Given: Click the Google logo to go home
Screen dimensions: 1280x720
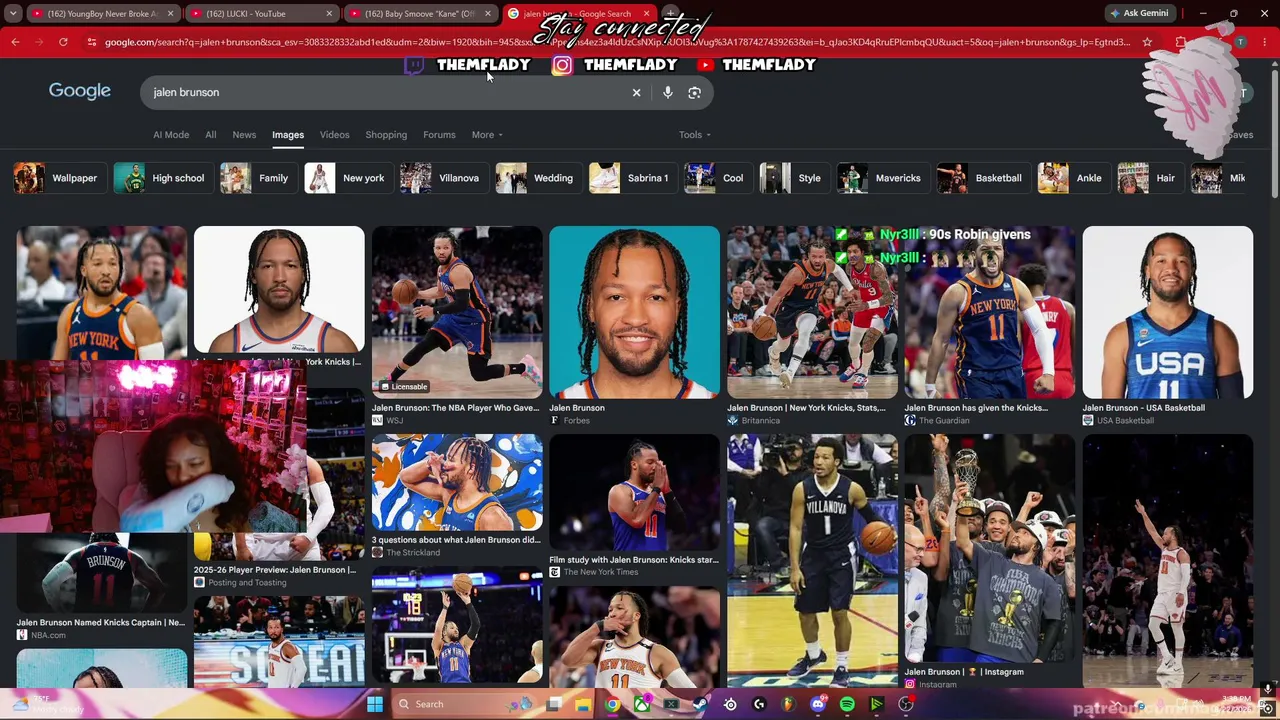Looking at the screenshot, I should pos(80,91).
